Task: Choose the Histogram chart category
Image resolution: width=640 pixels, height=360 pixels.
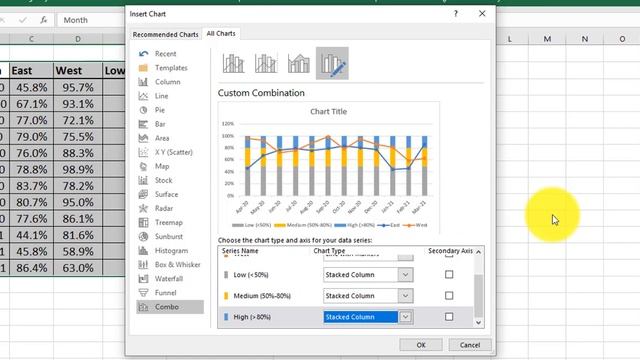Action: 170,251
